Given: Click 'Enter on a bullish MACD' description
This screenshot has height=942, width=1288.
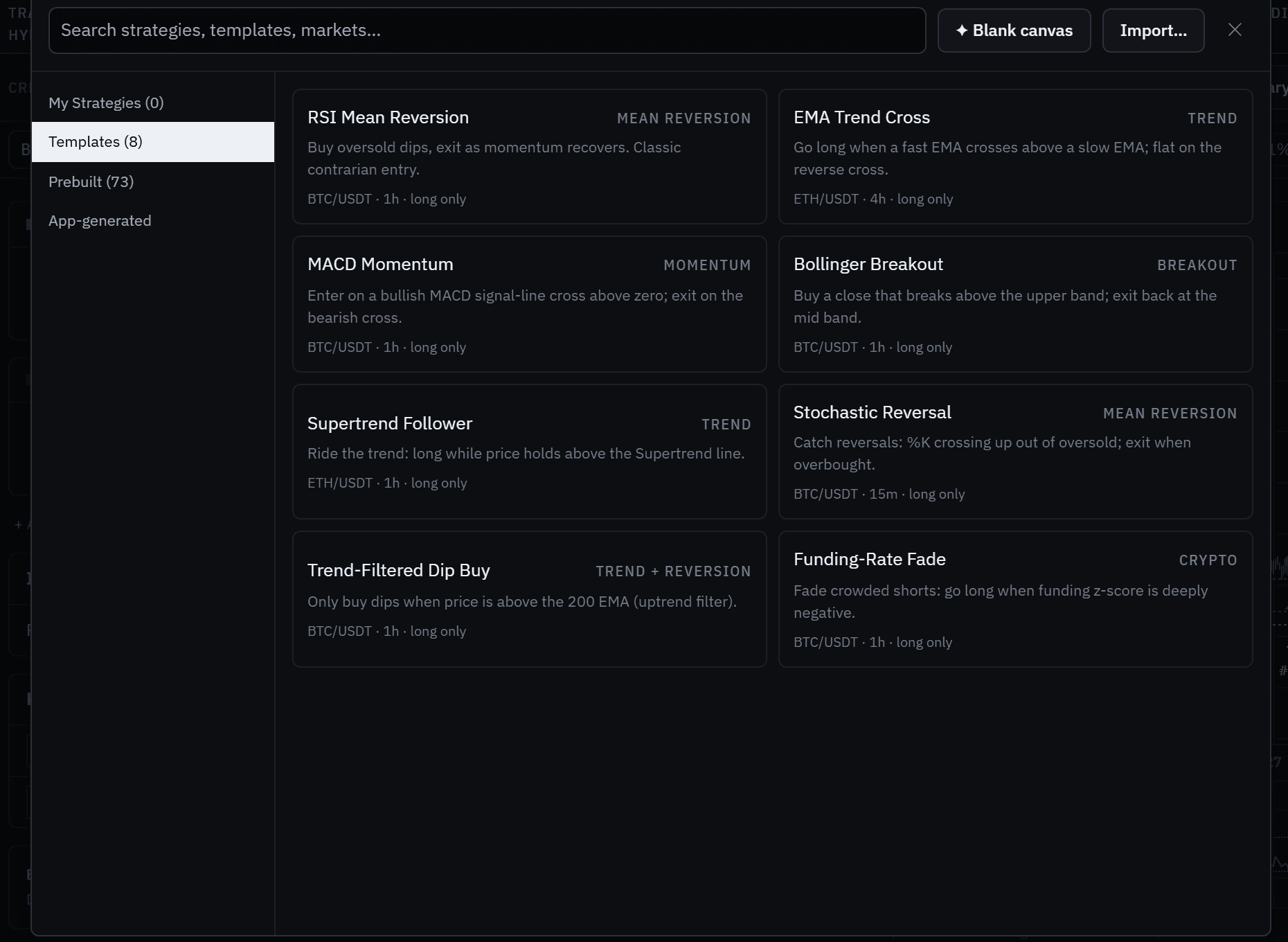Looking at the screenshot, I should click(525, 307).
